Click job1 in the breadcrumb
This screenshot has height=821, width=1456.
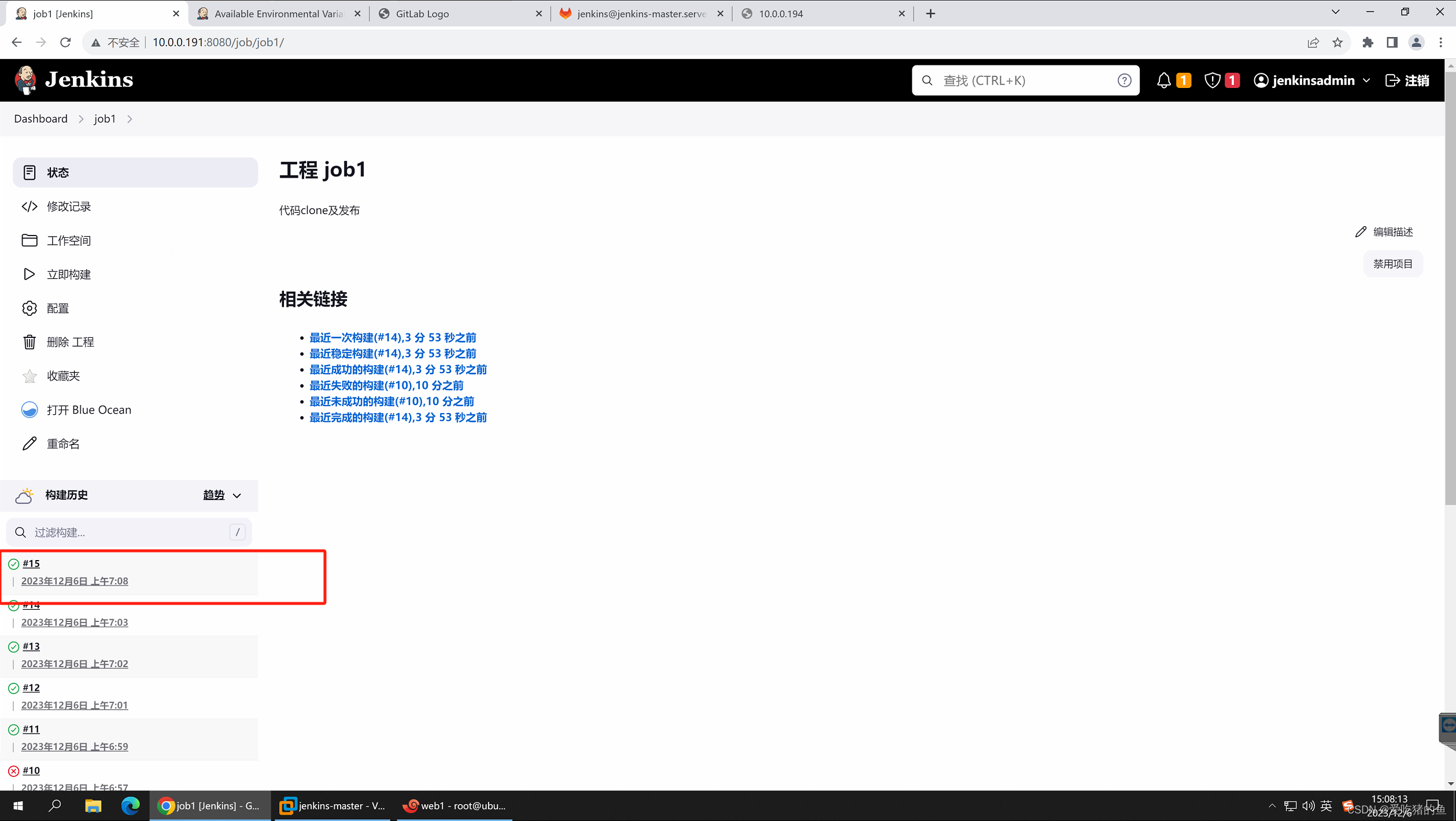point(105,119)
